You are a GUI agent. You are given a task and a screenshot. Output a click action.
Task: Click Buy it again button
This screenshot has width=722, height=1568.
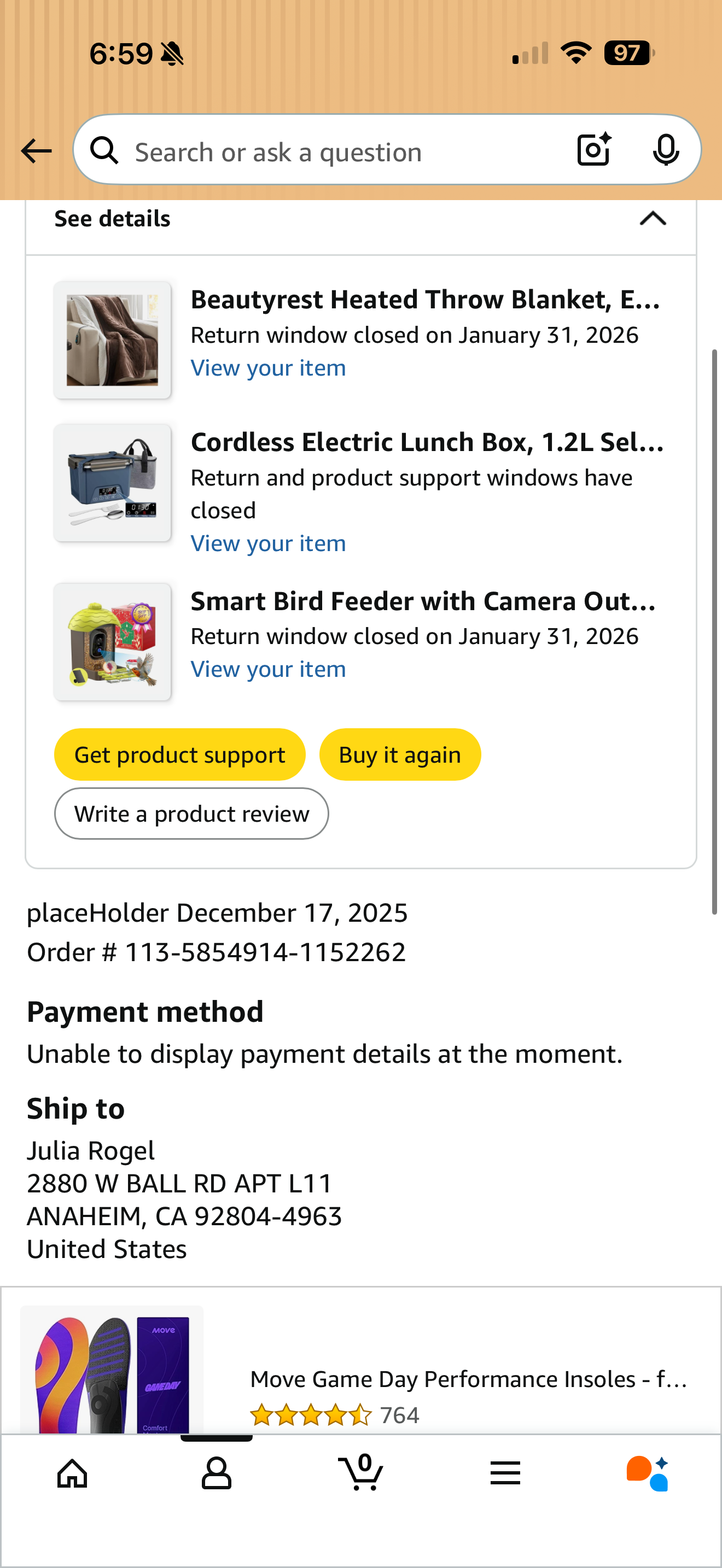[x=400, y=755]
